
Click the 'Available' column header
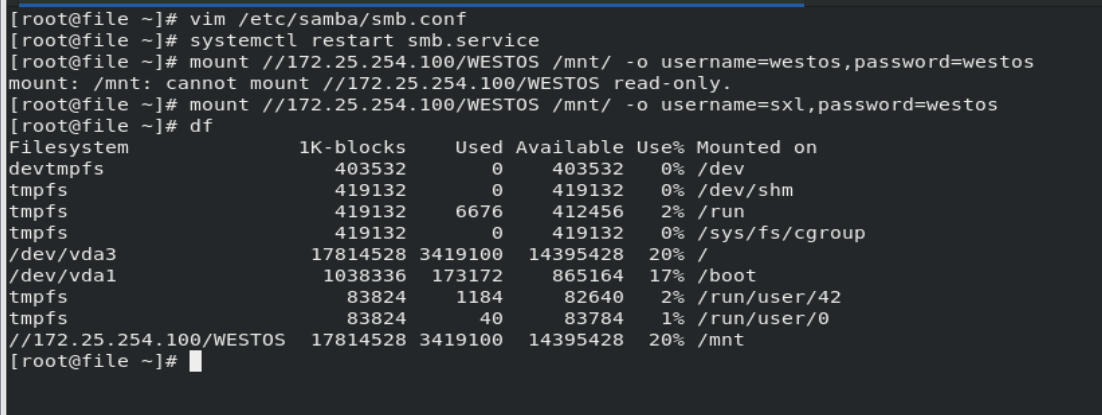coord(569,148)
